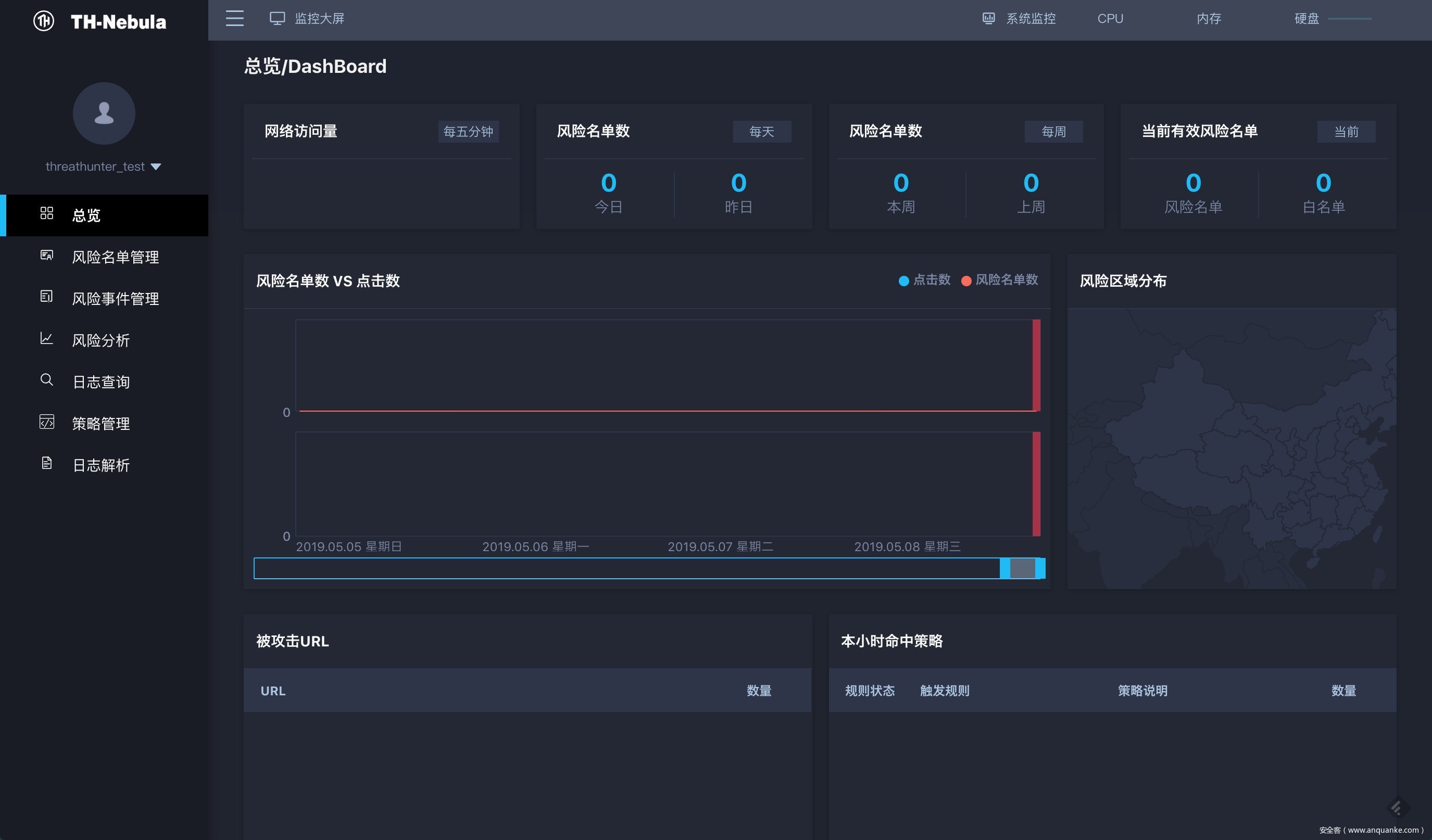Click the TH-Nebula logo icon
The width and height of the screenshot is (1432, 840).
tap(44, 21)
